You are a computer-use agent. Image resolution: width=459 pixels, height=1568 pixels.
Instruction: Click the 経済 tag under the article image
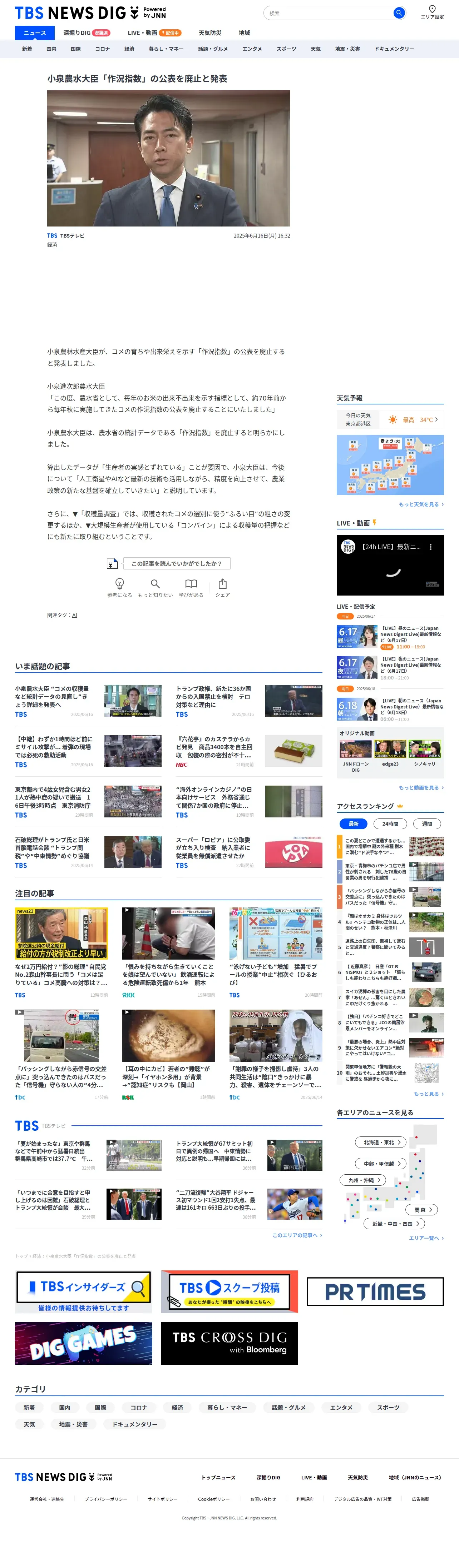[52, 245]
